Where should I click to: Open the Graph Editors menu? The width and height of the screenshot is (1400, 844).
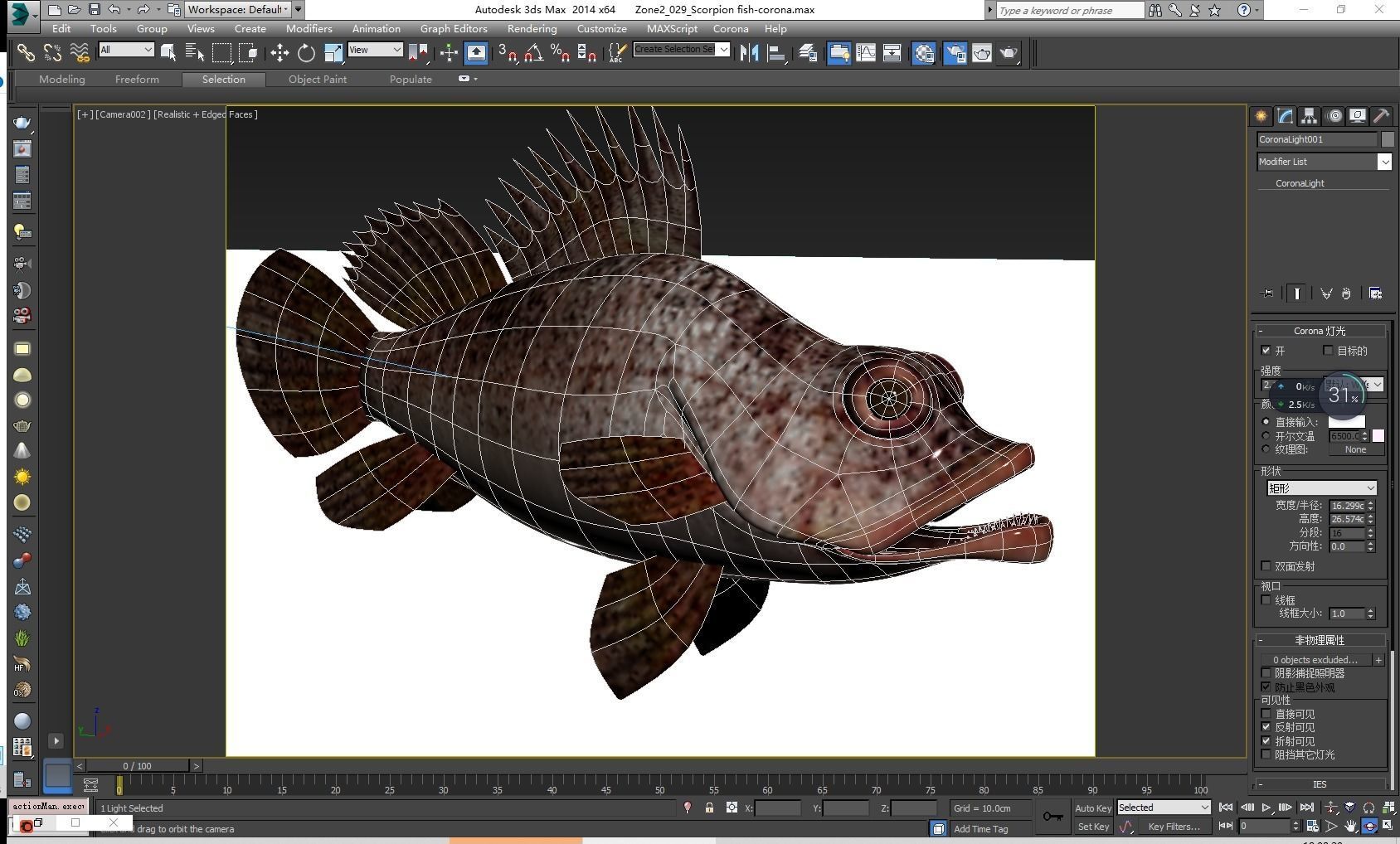tap(454, 28)
